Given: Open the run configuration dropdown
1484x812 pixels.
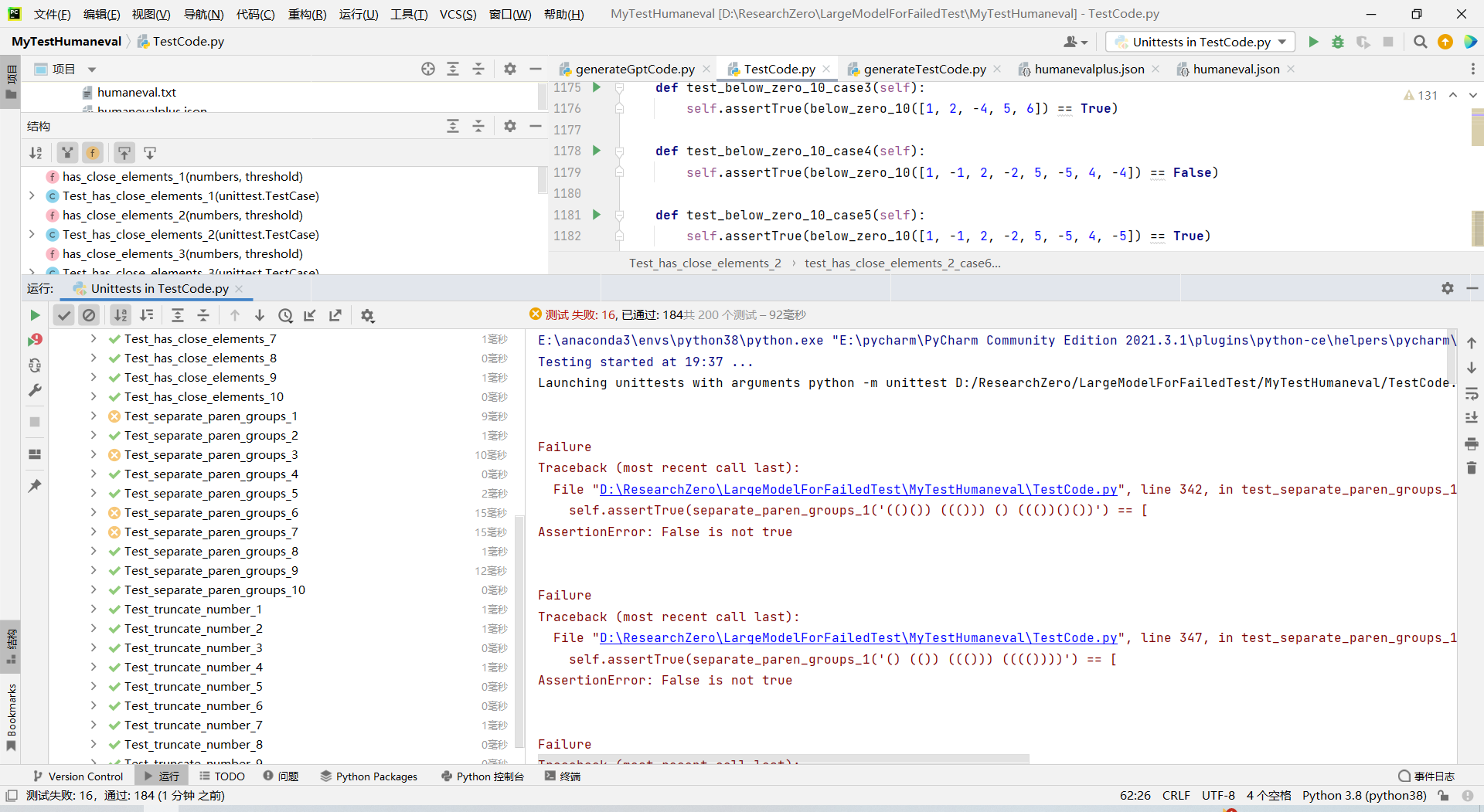Looking at the screenshot, I should tap(1200, 42).
